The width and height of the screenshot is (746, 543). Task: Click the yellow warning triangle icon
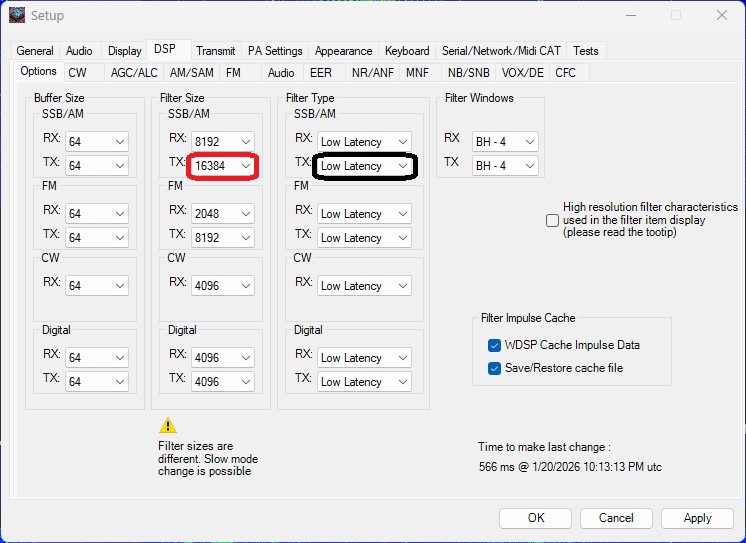click(168, 425)
